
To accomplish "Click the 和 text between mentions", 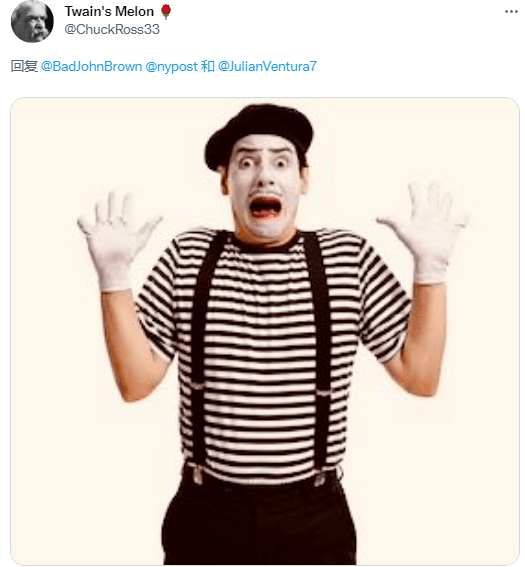I will pyautogui.click(x=208, y=67).
